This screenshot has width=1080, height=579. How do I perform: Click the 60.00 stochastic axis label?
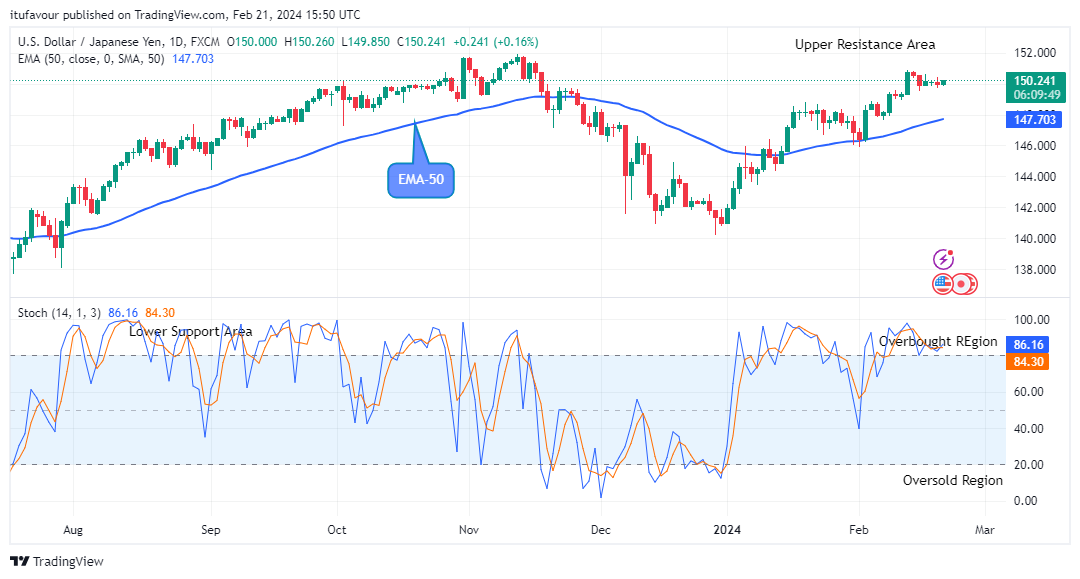[1029, 392]
